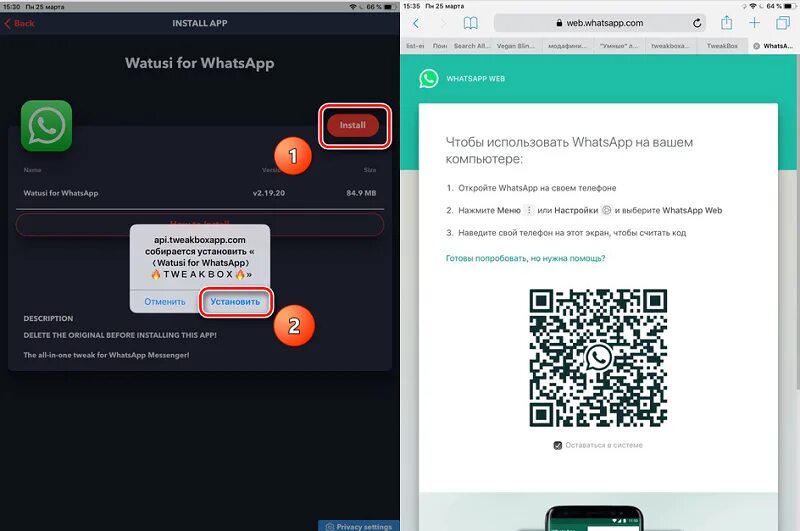The image size is (800, 531).
Task: Tap the all-in-one tweak description text
Action: tap(106, 355)
